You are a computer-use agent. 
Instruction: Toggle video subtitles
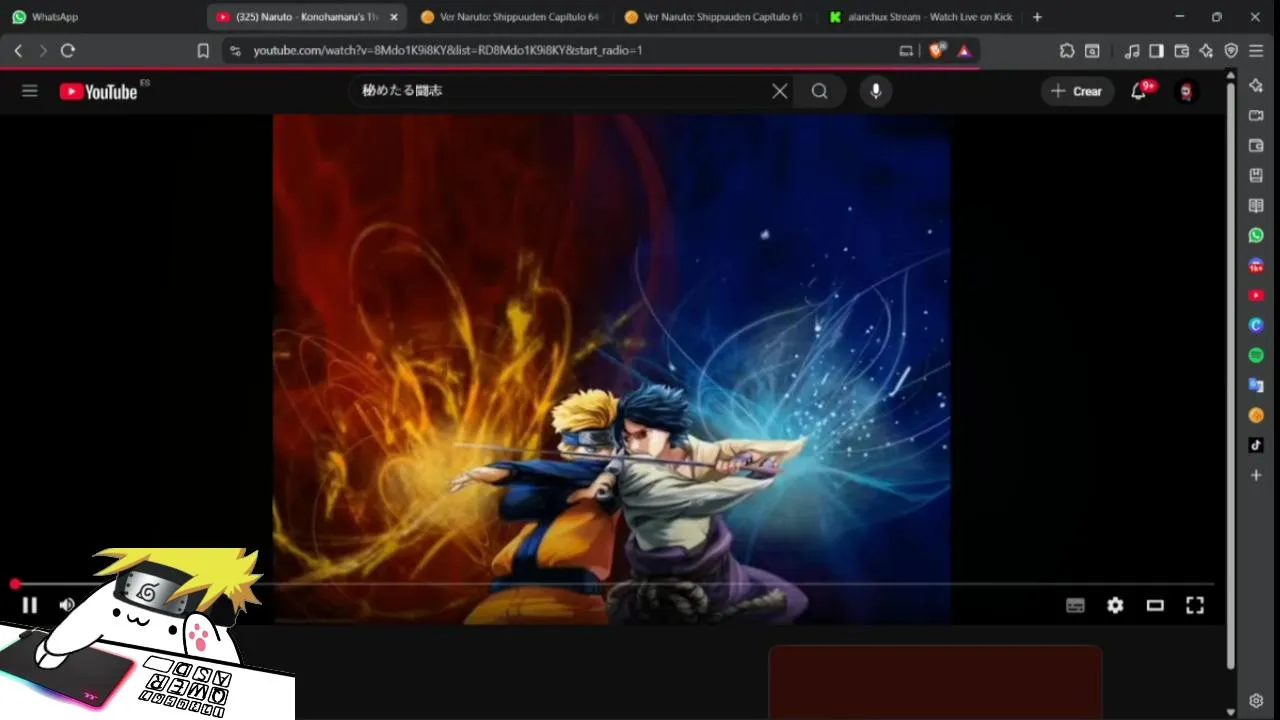[x=1076, y=605]
